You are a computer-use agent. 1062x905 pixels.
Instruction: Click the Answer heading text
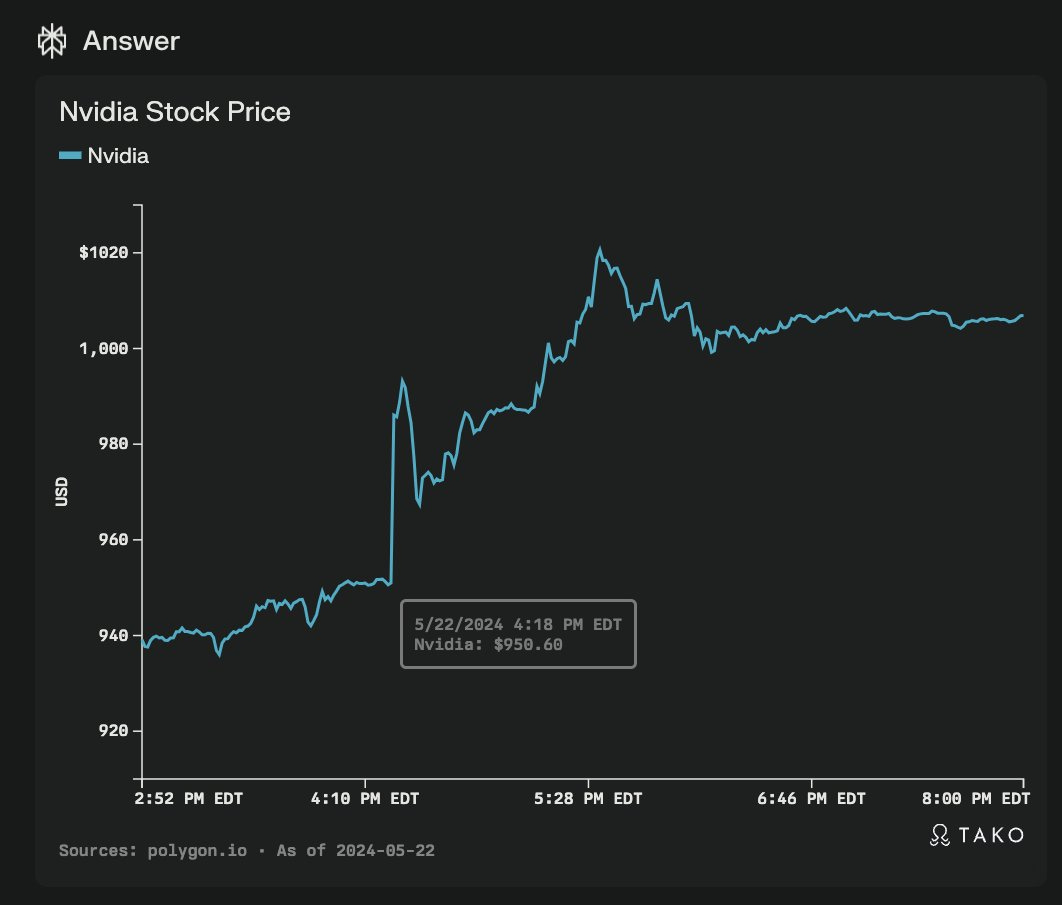point(131,41)
